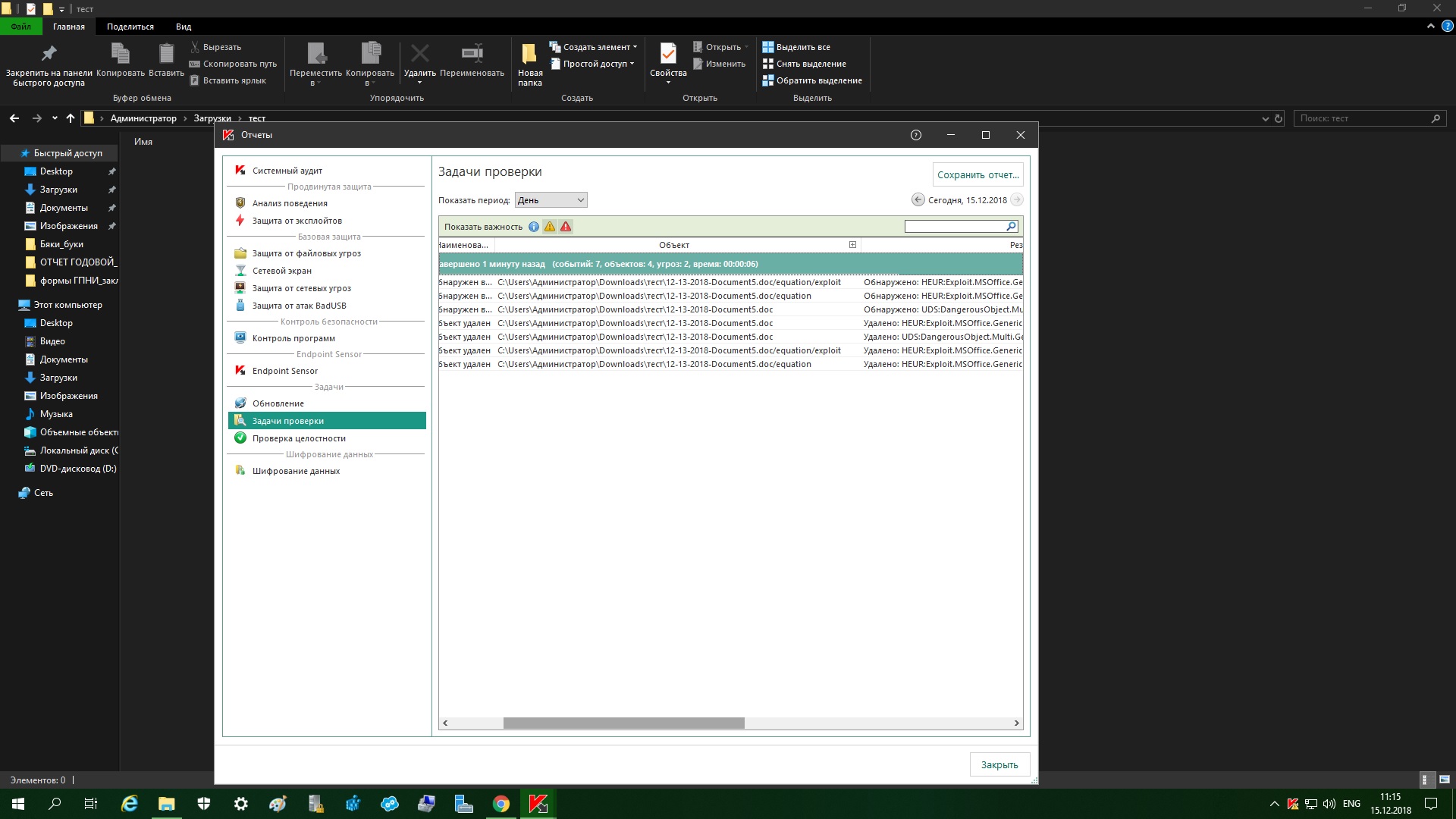Open Проверка целостности report
This screenshot has width=1456, height=819.
click(299, 438)
